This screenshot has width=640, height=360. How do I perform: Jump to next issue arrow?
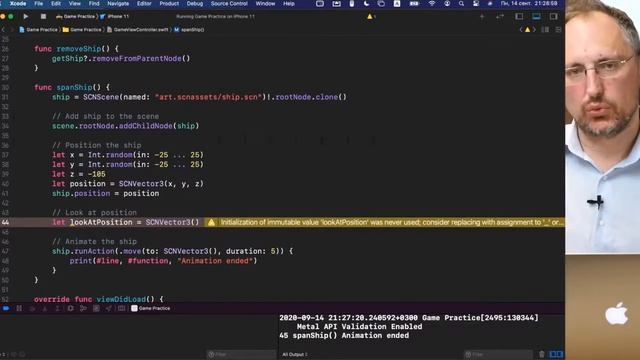click(534, 30)
